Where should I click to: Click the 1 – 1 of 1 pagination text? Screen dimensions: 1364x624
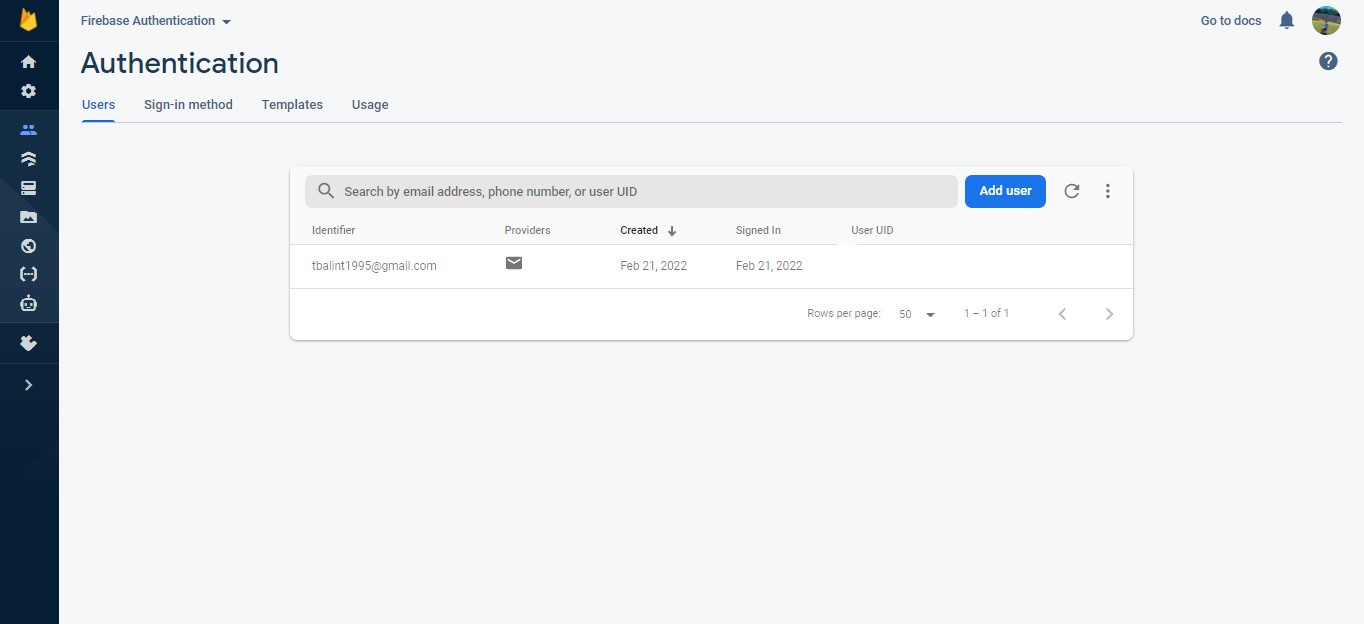986,313
